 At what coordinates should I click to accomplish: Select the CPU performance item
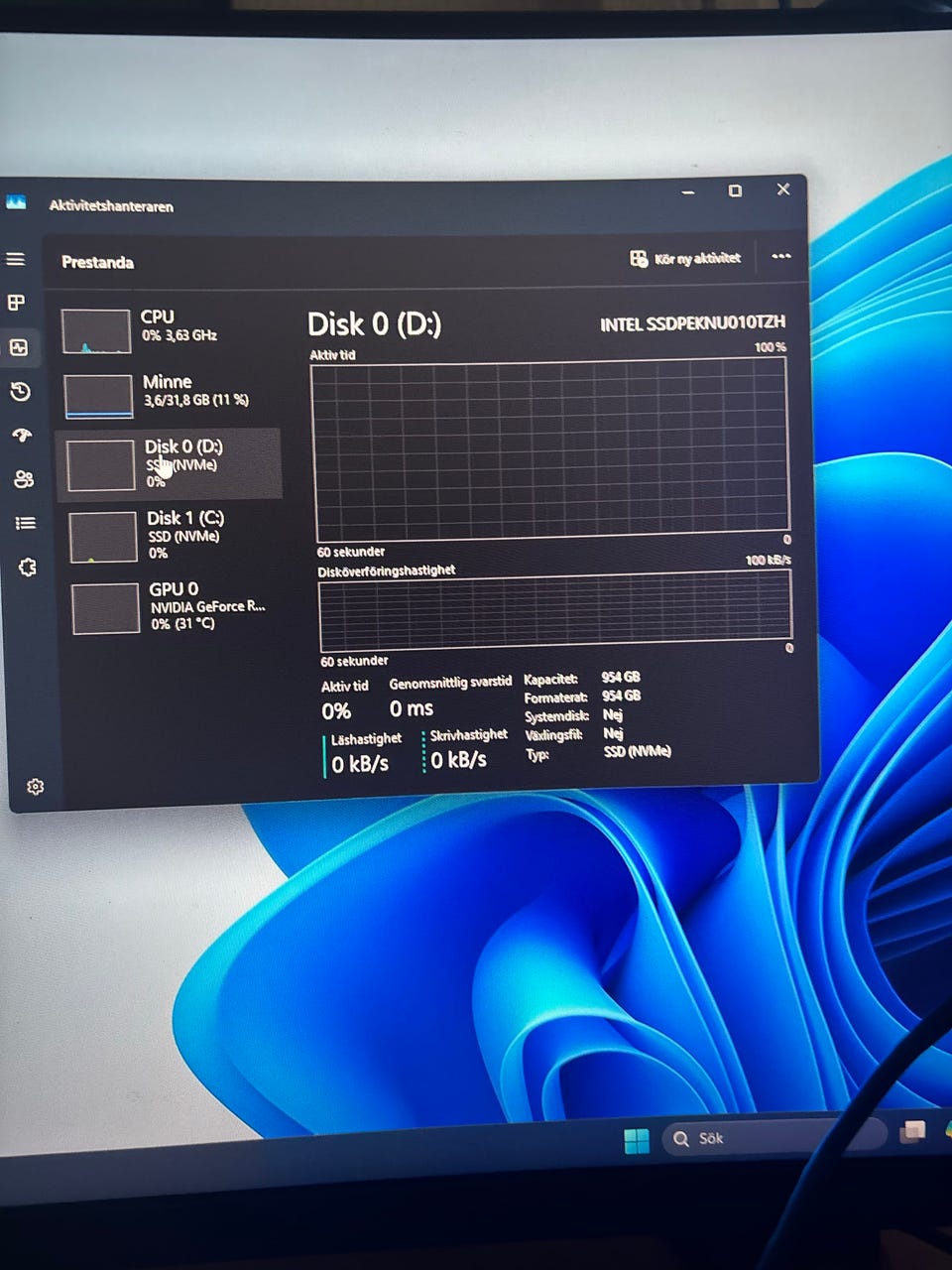point(167,330)
